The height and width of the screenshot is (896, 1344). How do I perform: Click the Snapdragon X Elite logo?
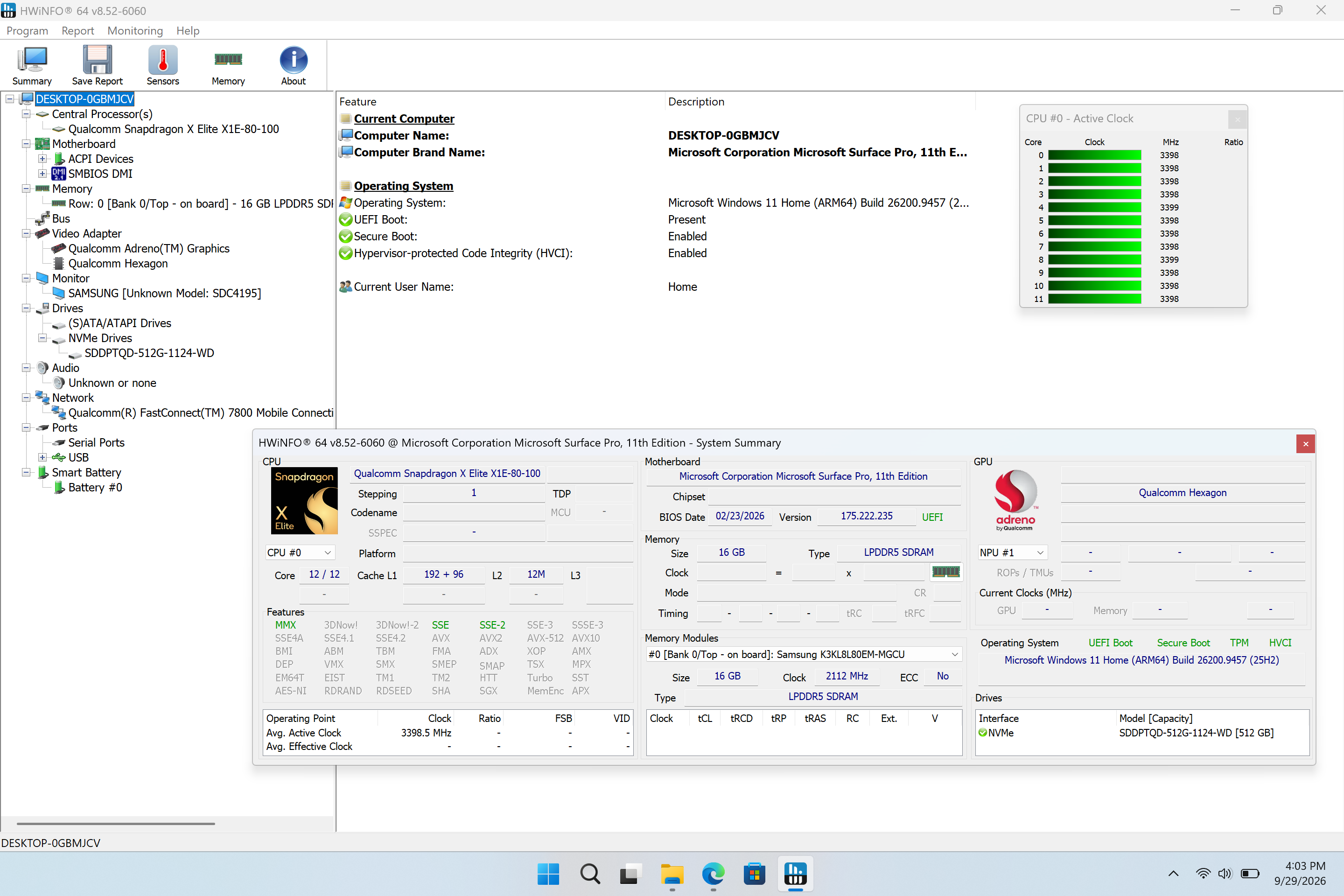point(304,501)
